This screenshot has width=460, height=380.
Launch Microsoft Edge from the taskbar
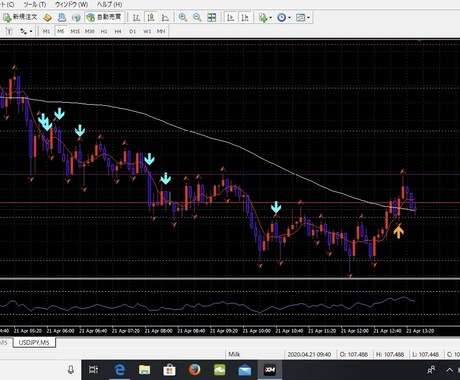[x=119, y=370]
